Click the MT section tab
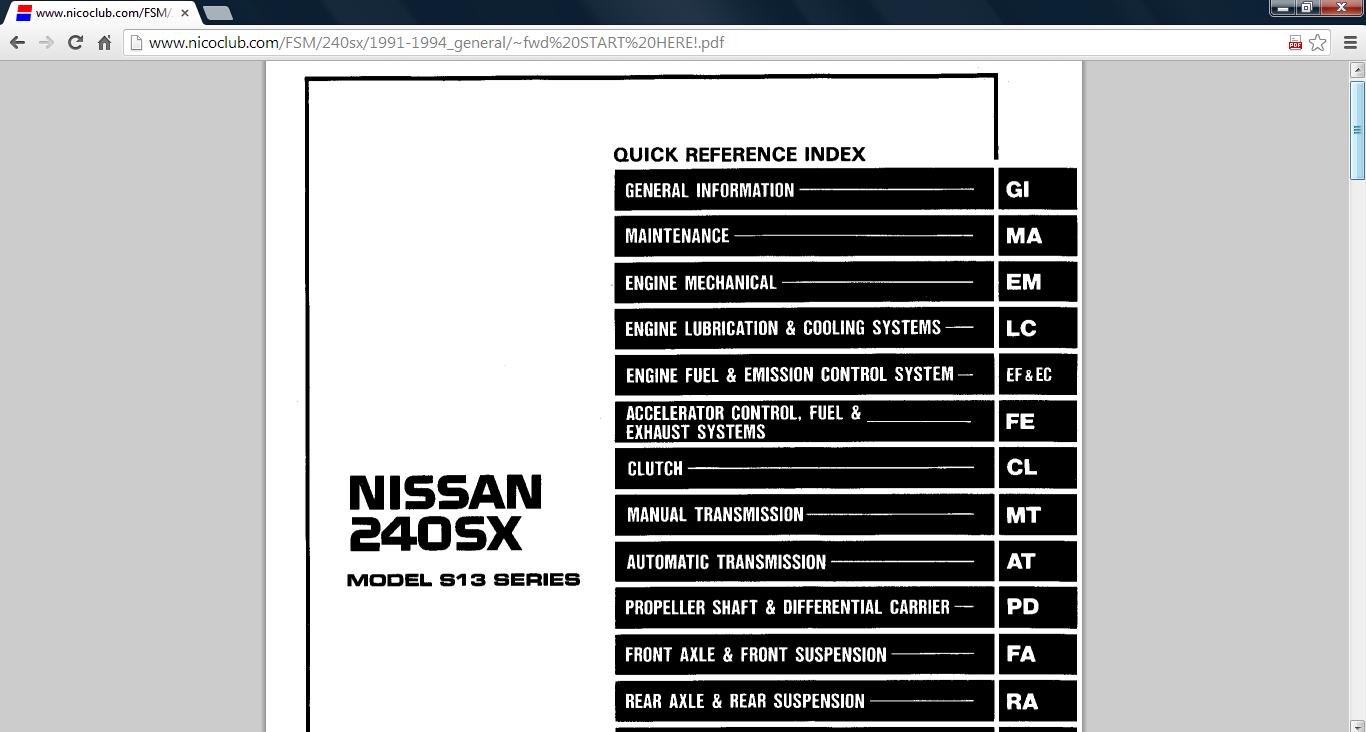The height and width of the screenshot is (732, 1366). (x=1037, y=515)
